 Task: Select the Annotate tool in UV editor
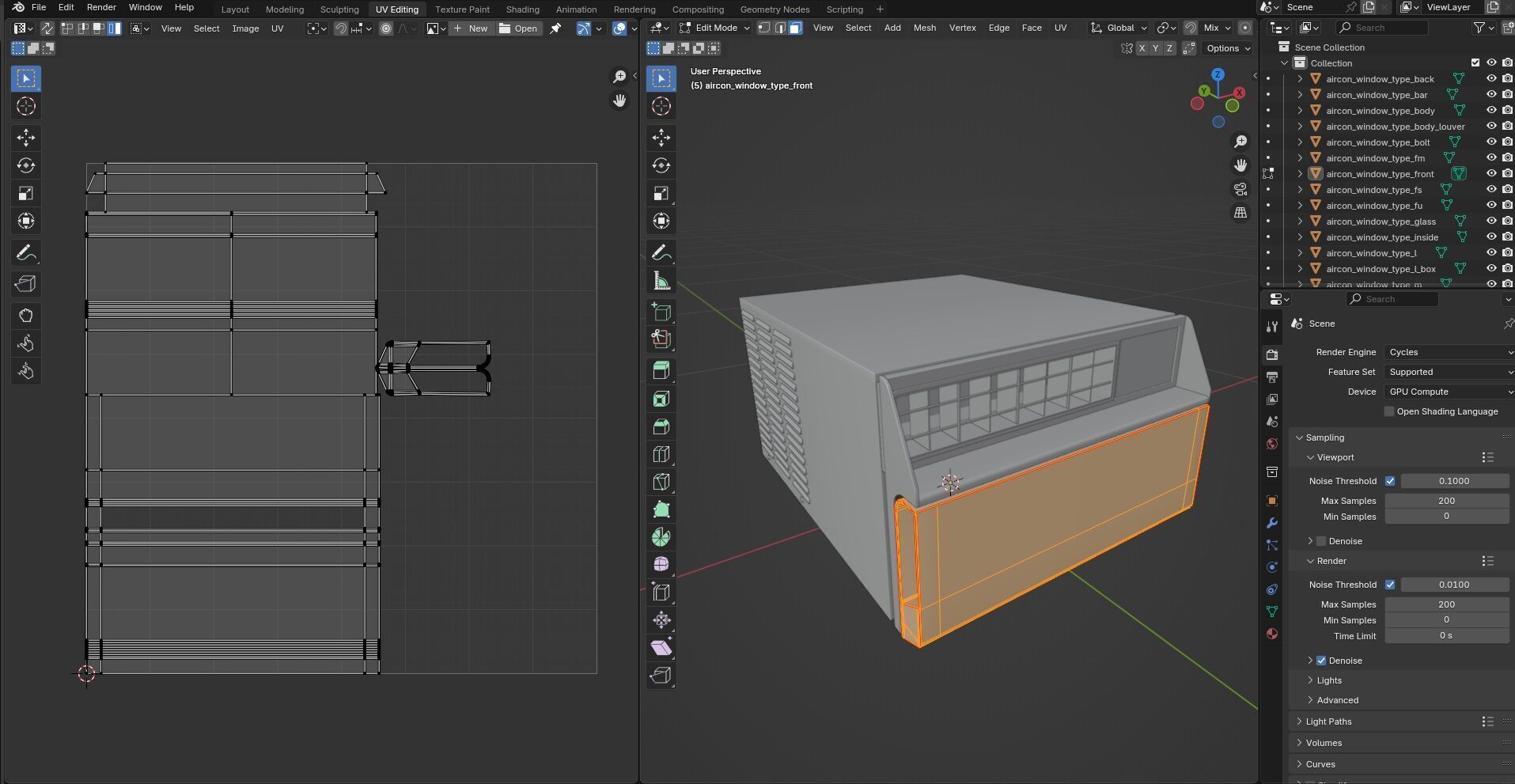coord(26,253)
